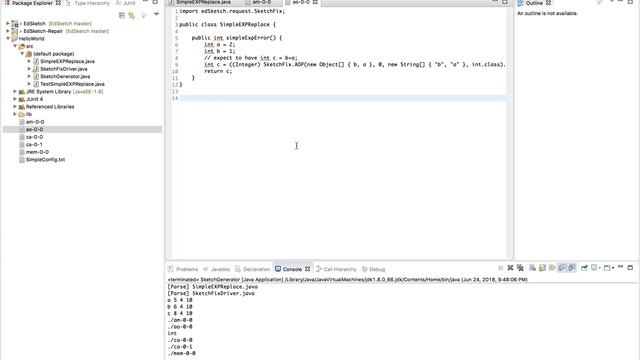Screen dimensions: 640x360
Task: Select TestSimpleEXPReplace.java in explorer
Action: 72,84
